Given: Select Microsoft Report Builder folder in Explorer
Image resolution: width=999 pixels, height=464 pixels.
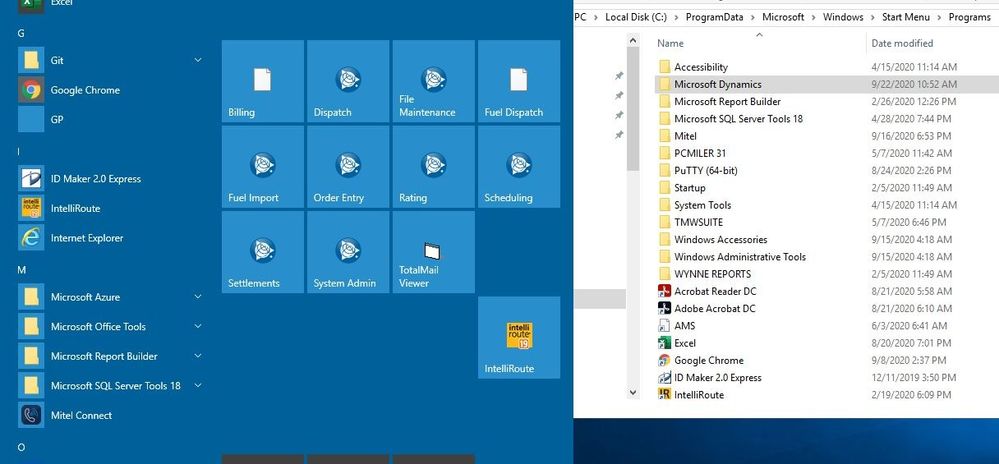Looking at the screenshot, I should [719, 101].
